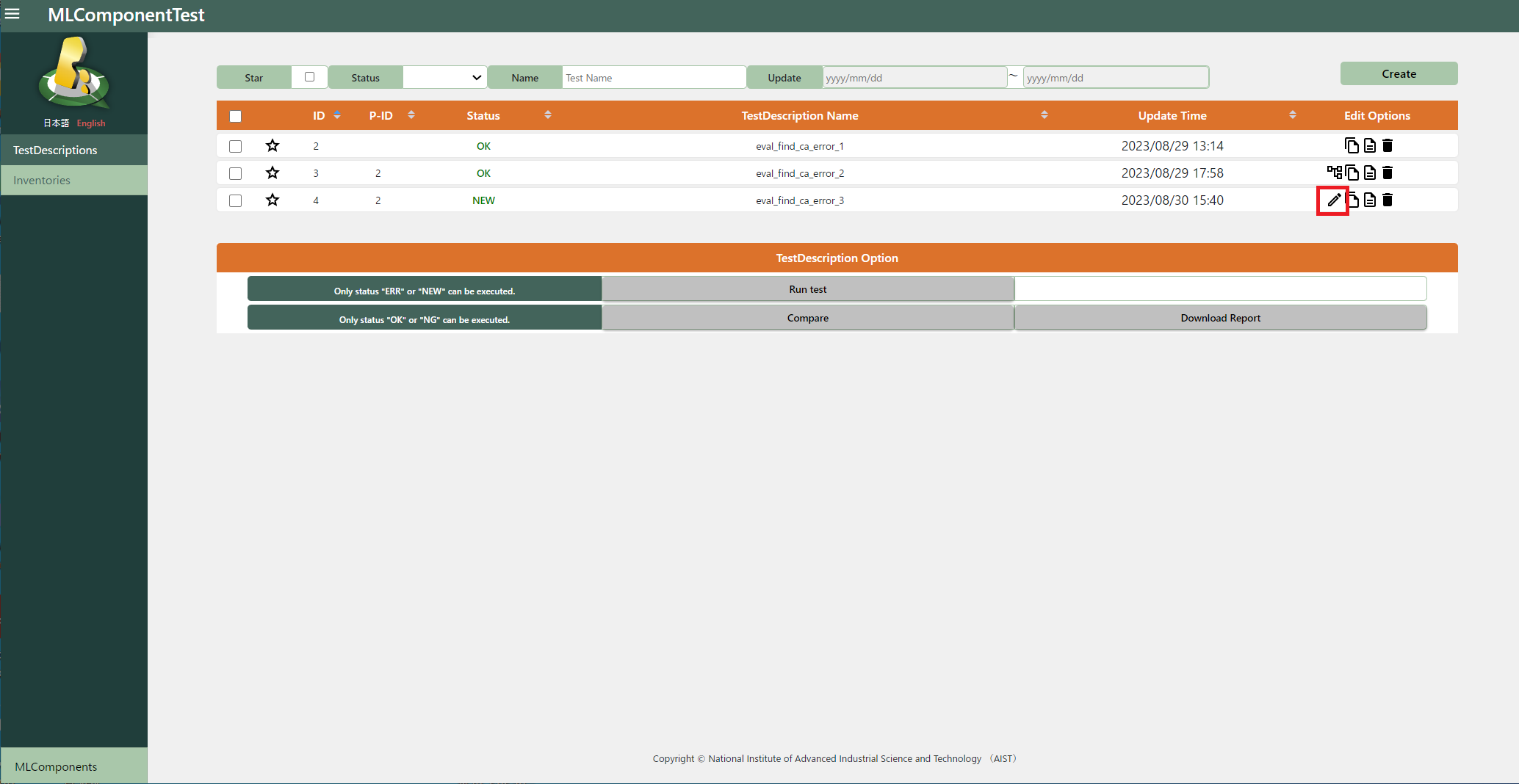Delete eval_find_ca_error_1 using the trash icon
The image size is (1519, 784).
[x=1388, y=145]
